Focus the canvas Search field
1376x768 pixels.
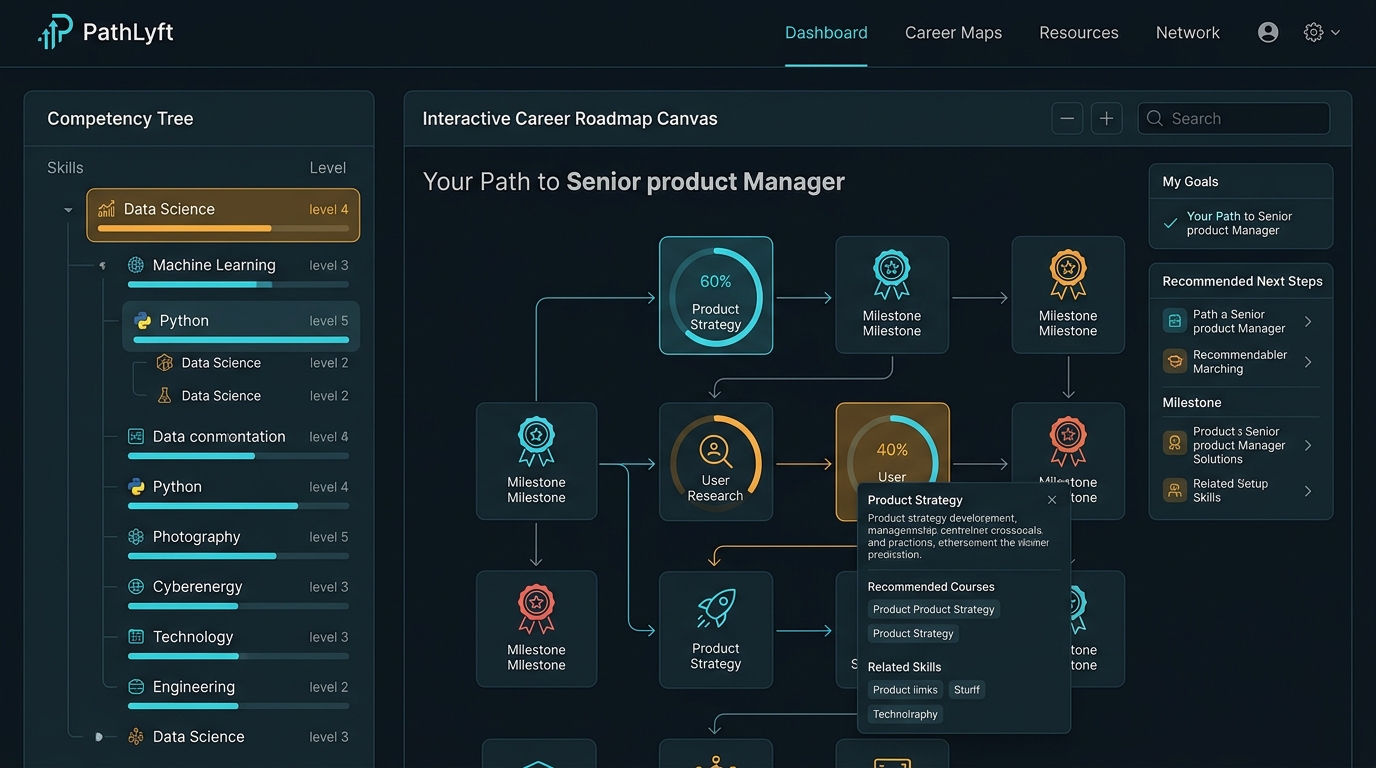coord(1234,118)
